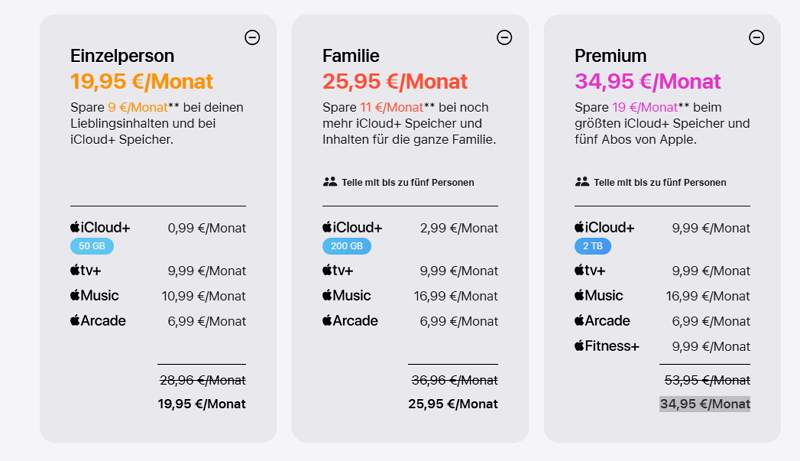The image size is (800, 461).
Task: Click the Einzelperson plan heading
Action: click(122, 56)
